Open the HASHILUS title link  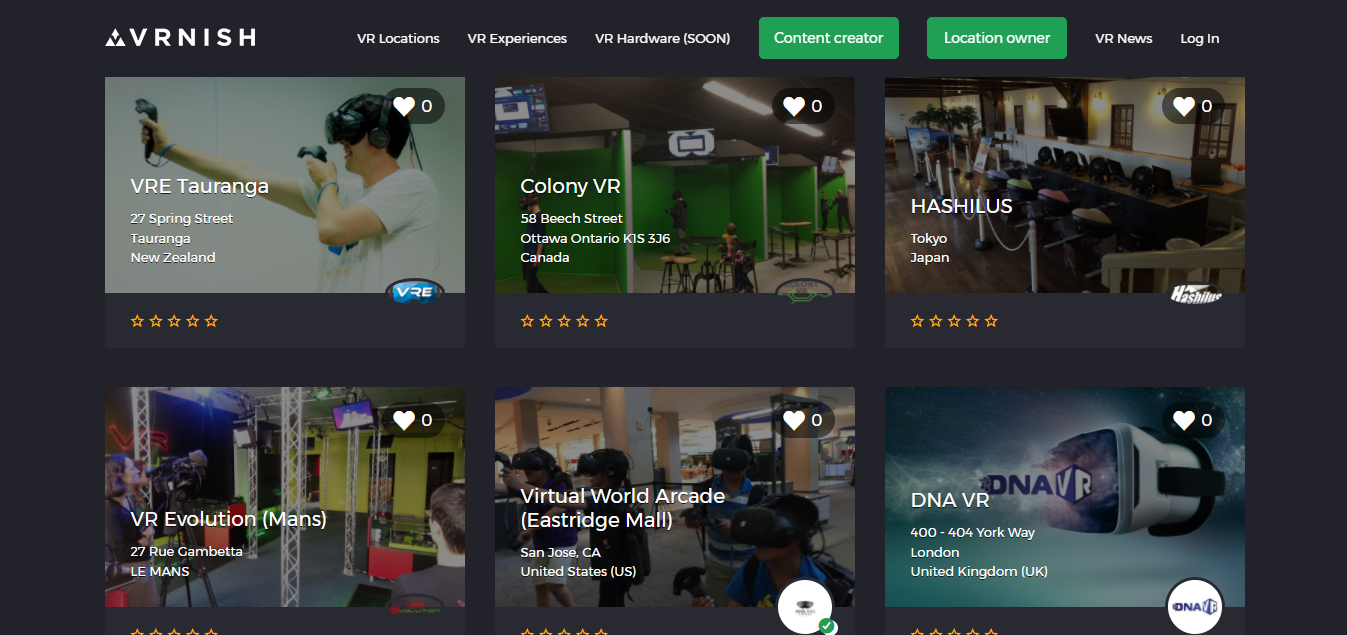click(961, 206)
